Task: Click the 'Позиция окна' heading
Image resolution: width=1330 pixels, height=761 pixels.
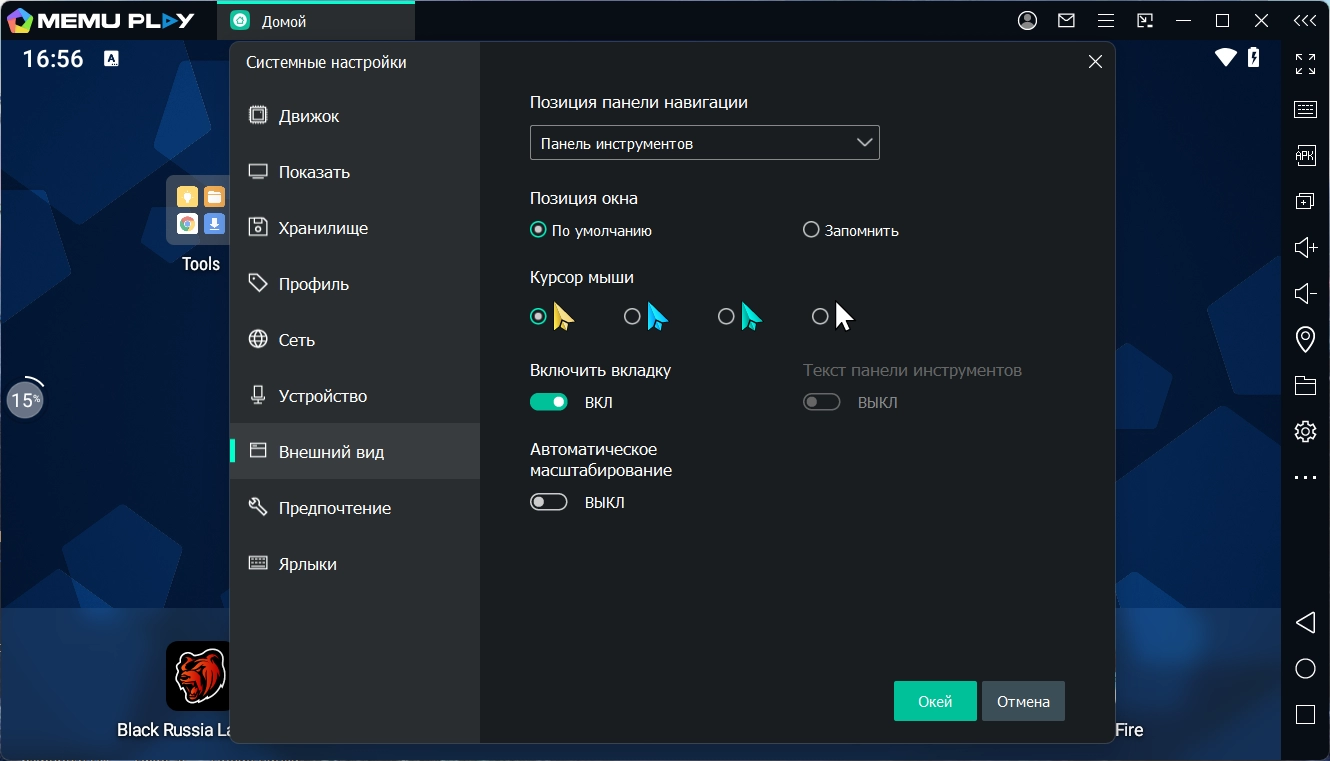Action: pos(584,198)
